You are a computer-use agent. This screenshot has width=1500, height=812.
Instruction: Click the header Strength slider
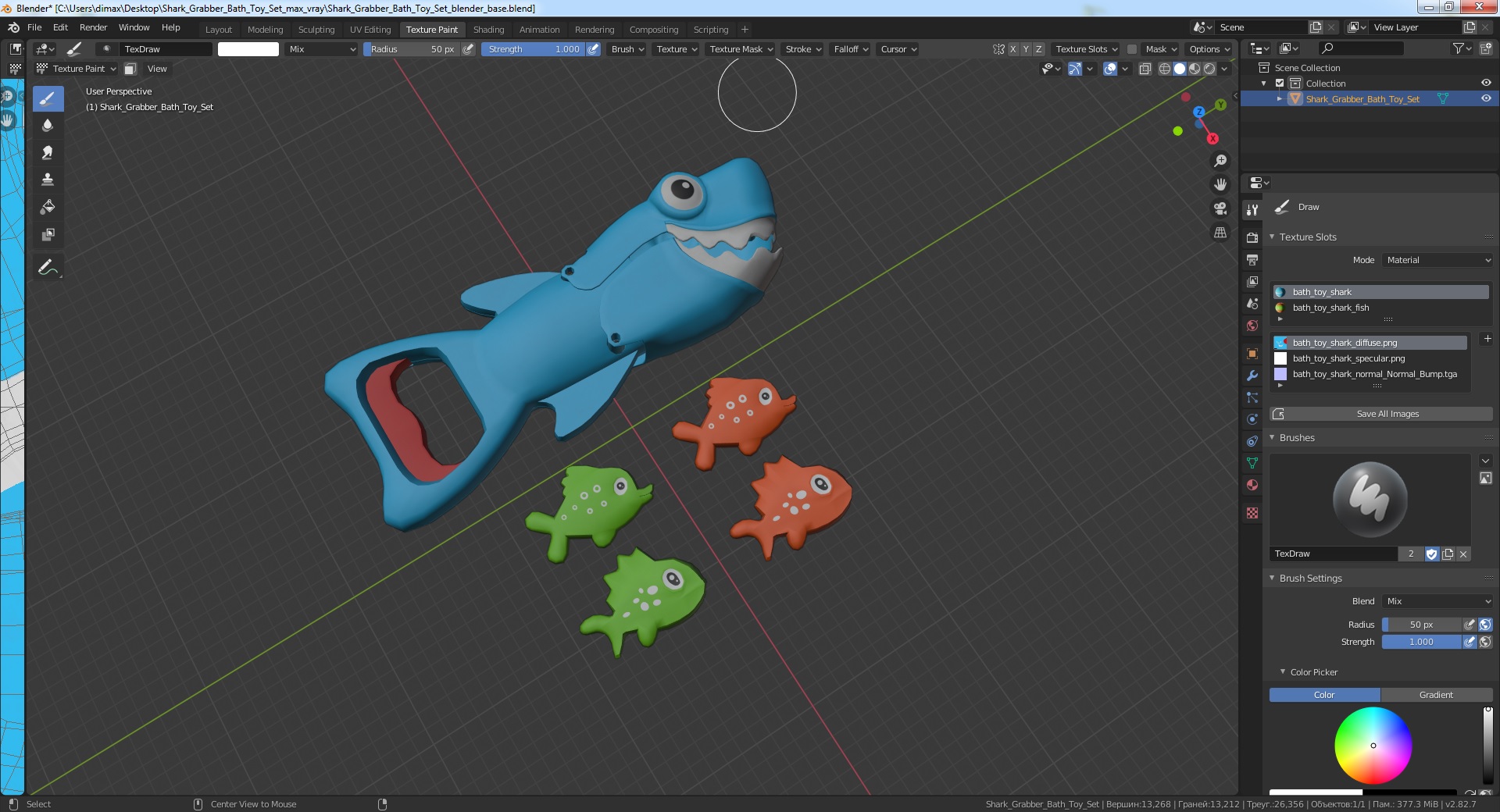(533, 49)
